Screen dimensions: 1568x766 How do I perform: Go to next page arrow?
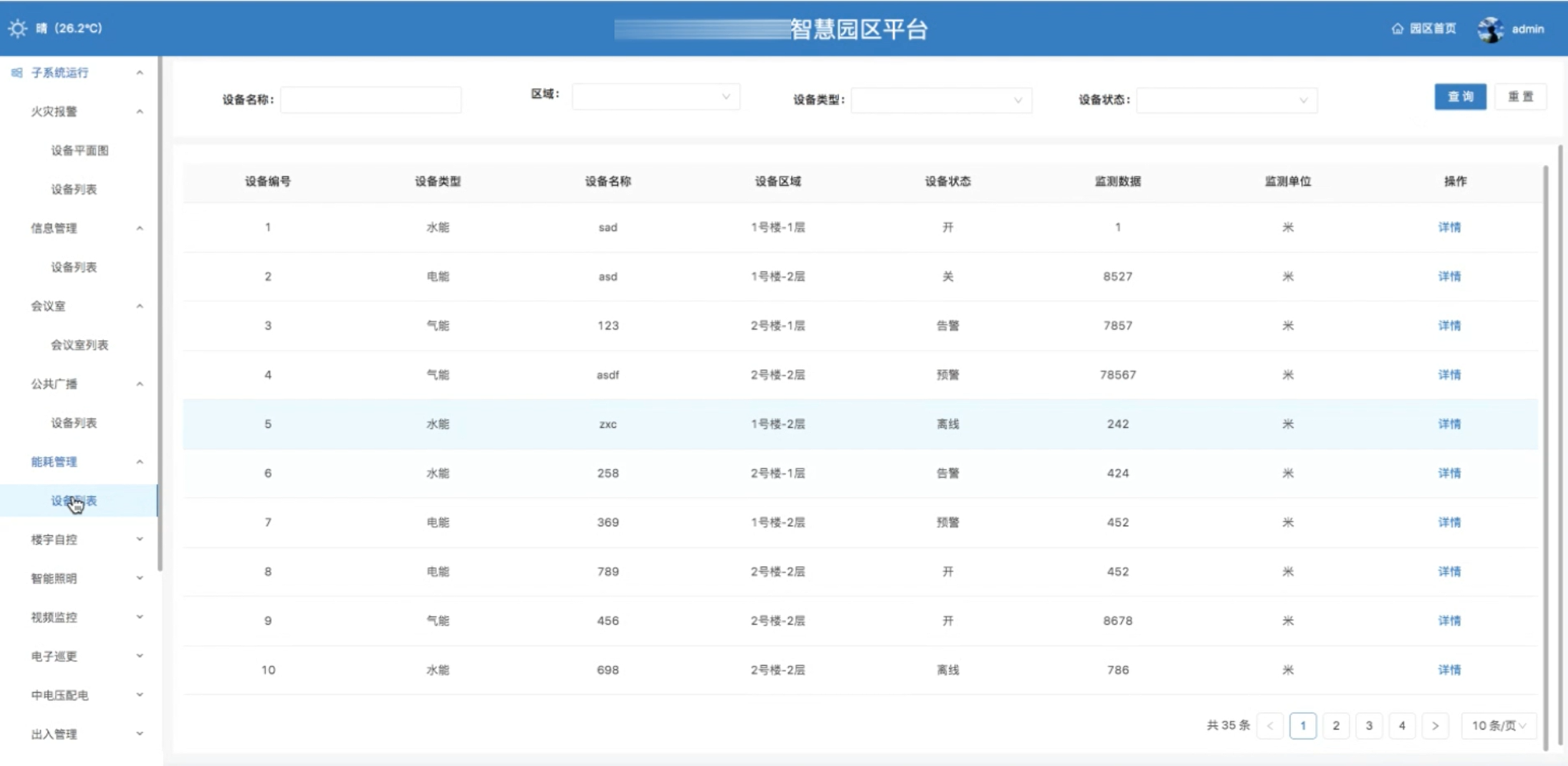(1435, 725)
